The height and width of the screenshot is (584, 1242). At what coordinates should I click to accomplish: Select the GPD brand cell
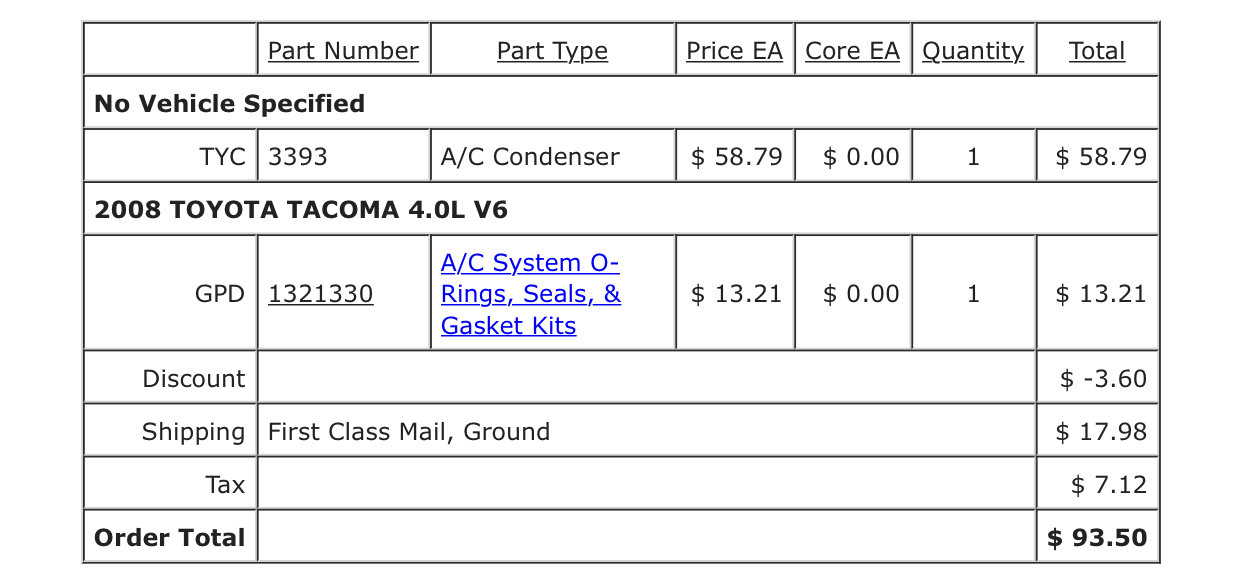pos(170,294)
